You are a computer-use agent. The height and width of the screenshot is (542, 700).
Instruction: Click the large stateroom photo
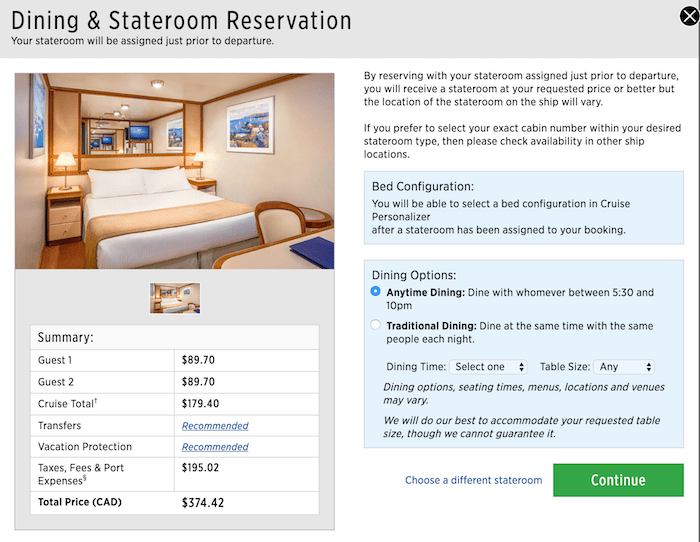(175, 171)
